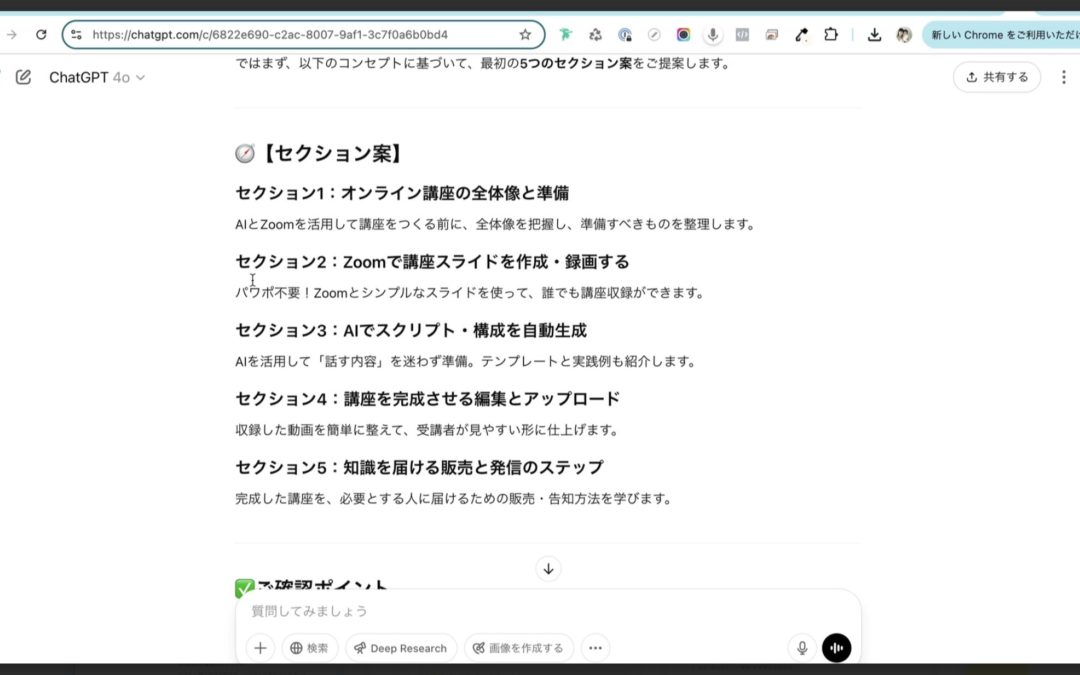The image size is (1080, 675).
Task: Start a new chat with the compose icon
Action: (x=23, y=77)
